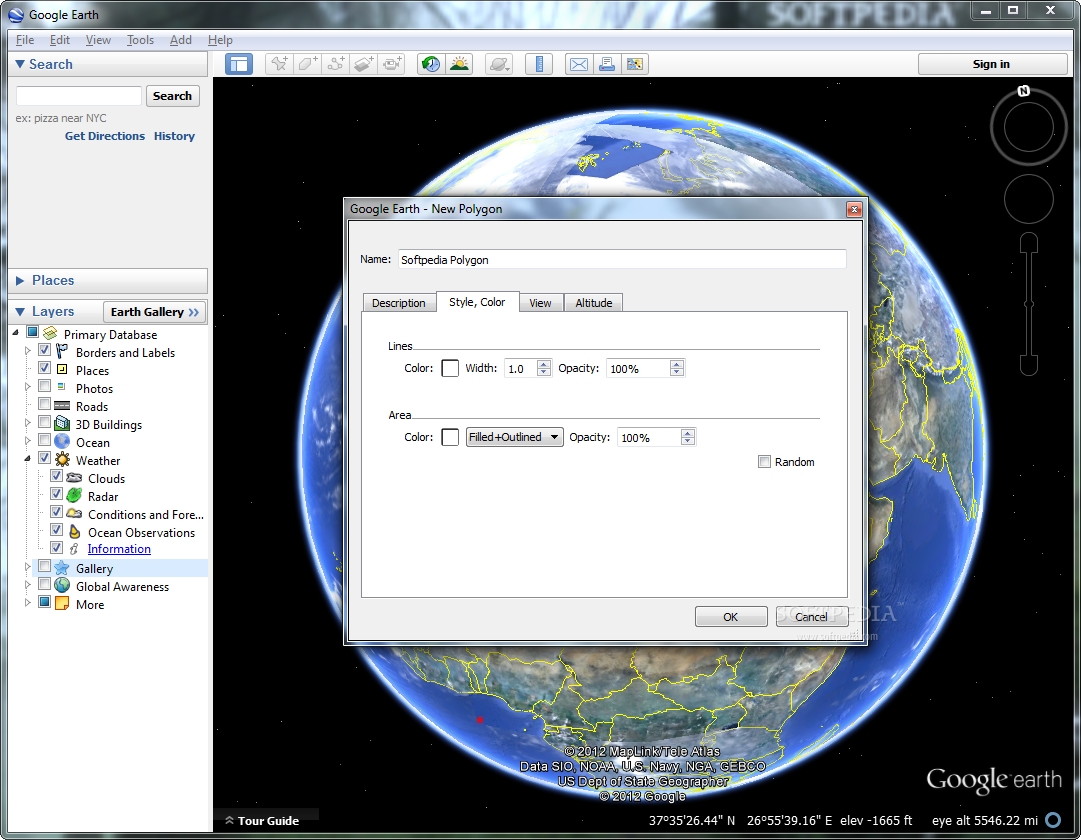Click the 3D Buildings layer icon
1081x840 pixels.
(62, 423)
